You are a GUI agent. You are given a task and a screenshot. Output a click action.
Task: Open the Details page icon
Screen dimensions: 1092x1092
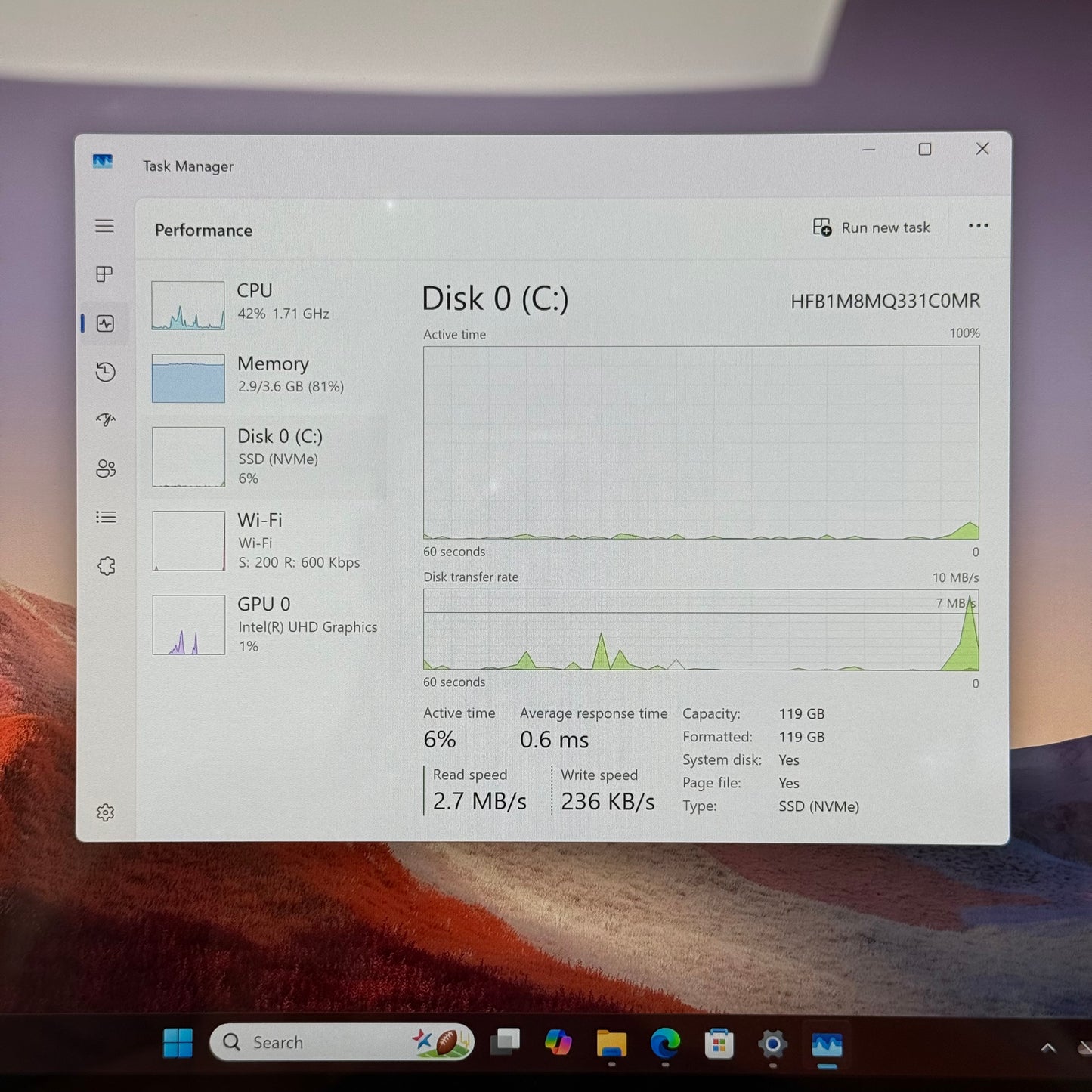click(106, 517)
